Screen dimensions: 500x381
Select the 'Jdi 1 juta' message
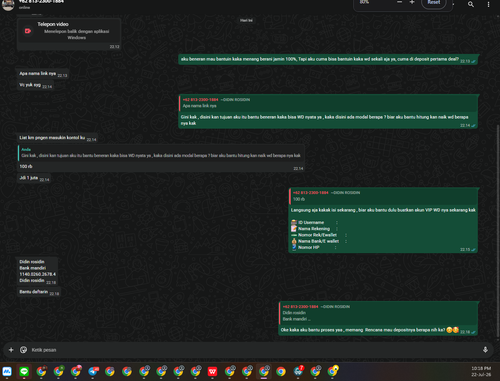34,178
